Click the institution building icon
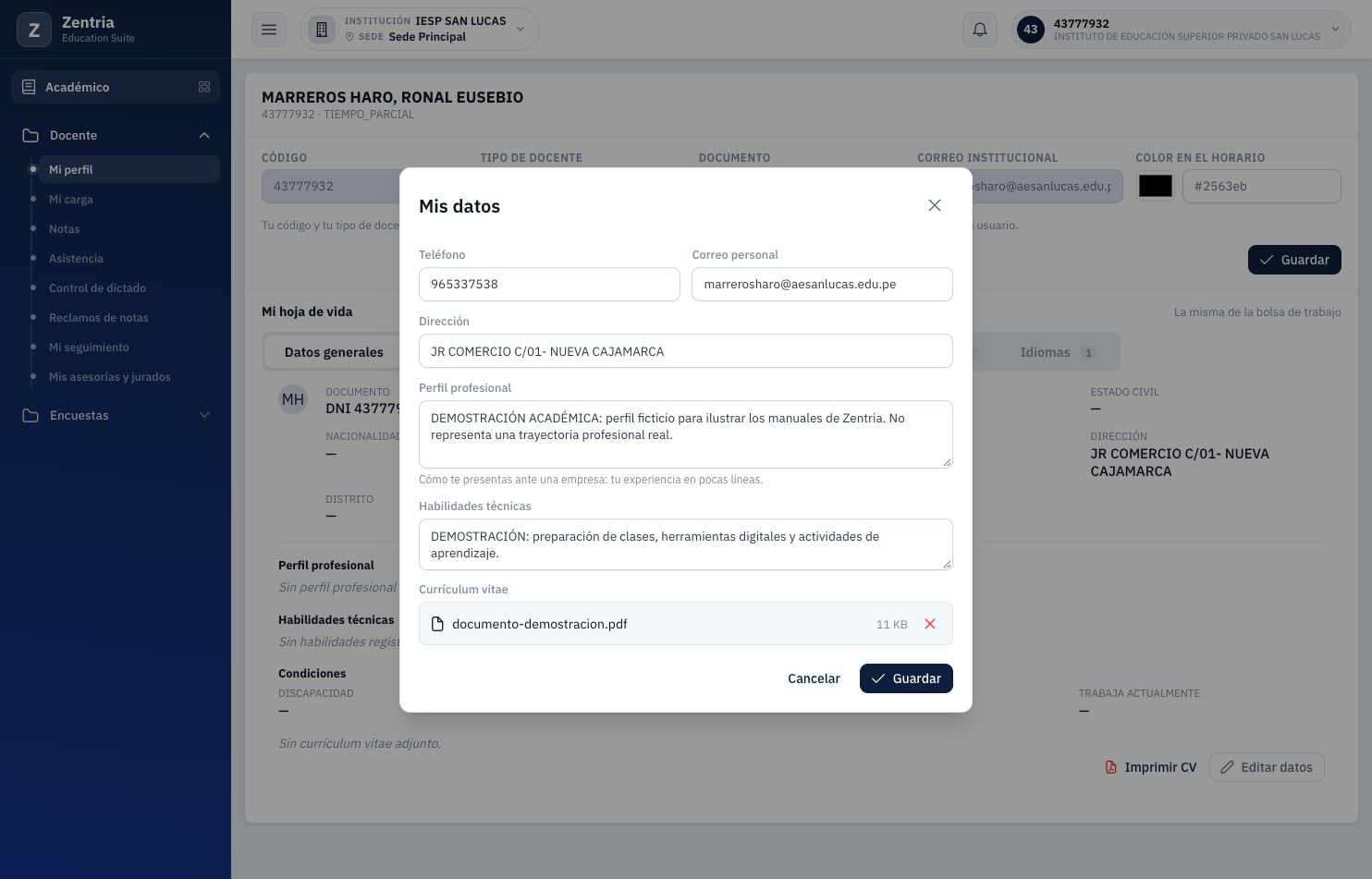Image resolution: width=1372 pixels, height=879 pixels. [x=322, y=30]
